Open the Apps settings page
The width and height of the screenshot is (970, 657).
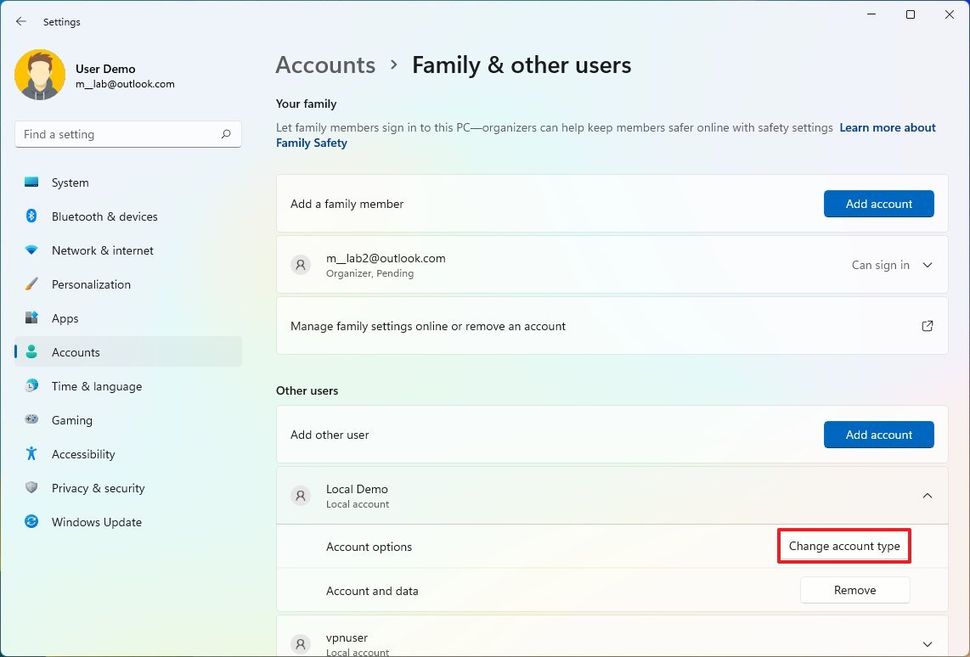[65, 319]
